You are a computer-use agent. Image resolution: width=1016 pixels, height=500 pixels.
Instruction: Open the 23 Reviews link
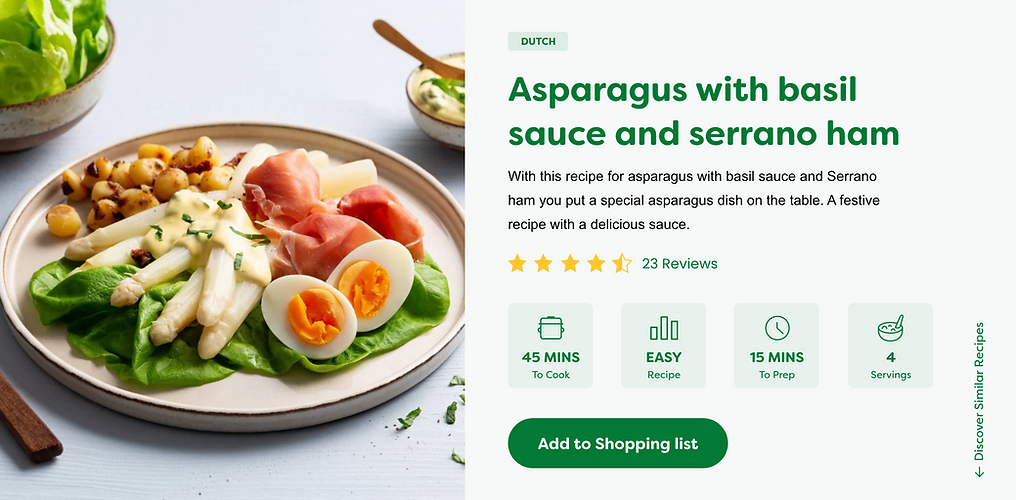click(x=680, y=264)
